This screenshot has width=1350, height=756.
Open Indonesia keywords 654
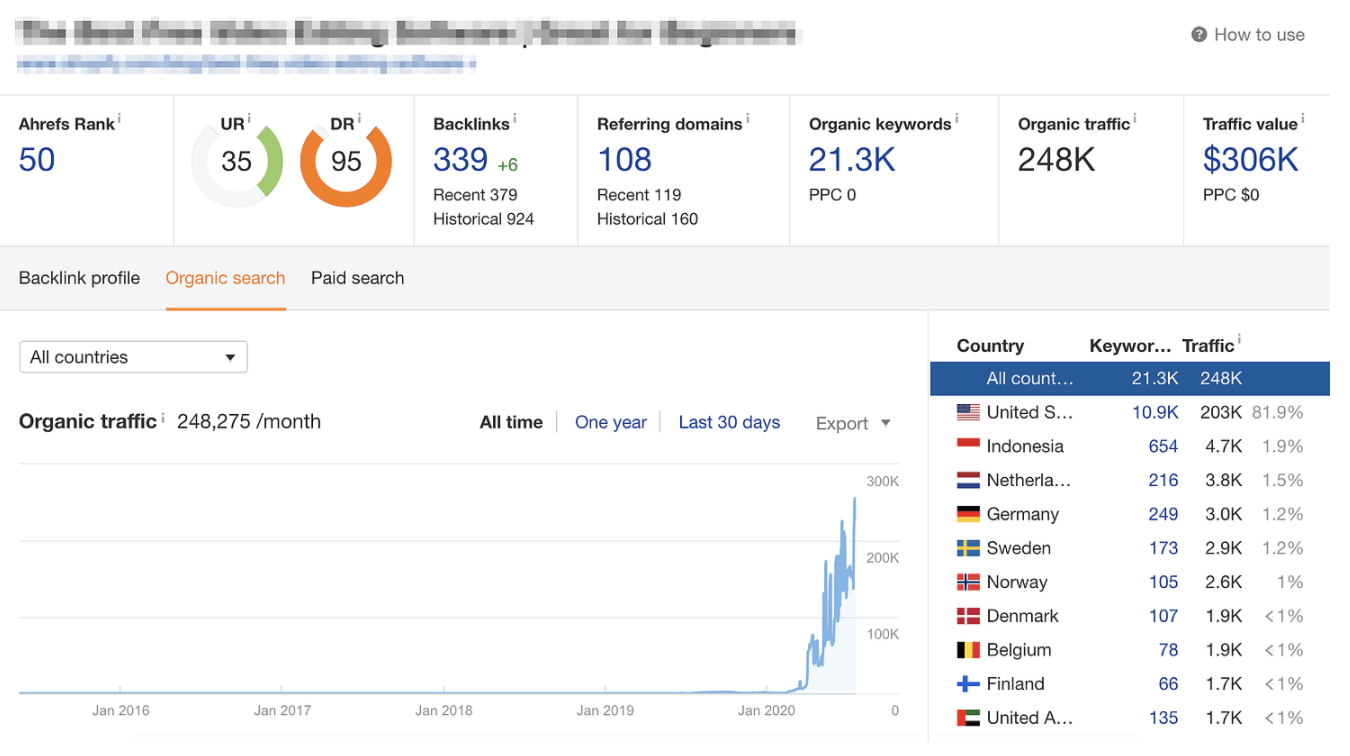[x=1163, y=446]
